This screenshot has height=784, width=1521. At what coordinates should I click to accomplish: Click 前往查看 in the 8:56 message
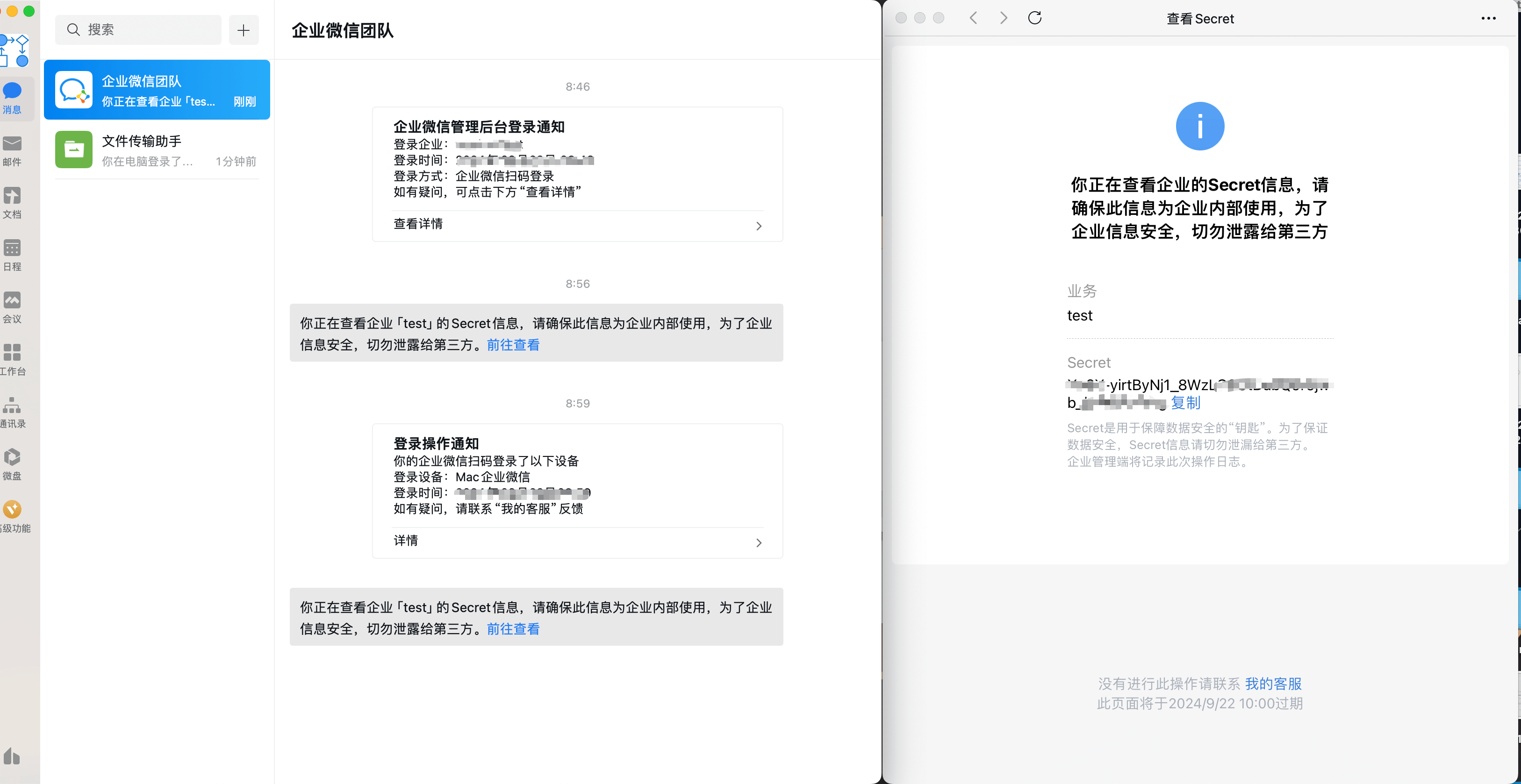pos(512,345)
